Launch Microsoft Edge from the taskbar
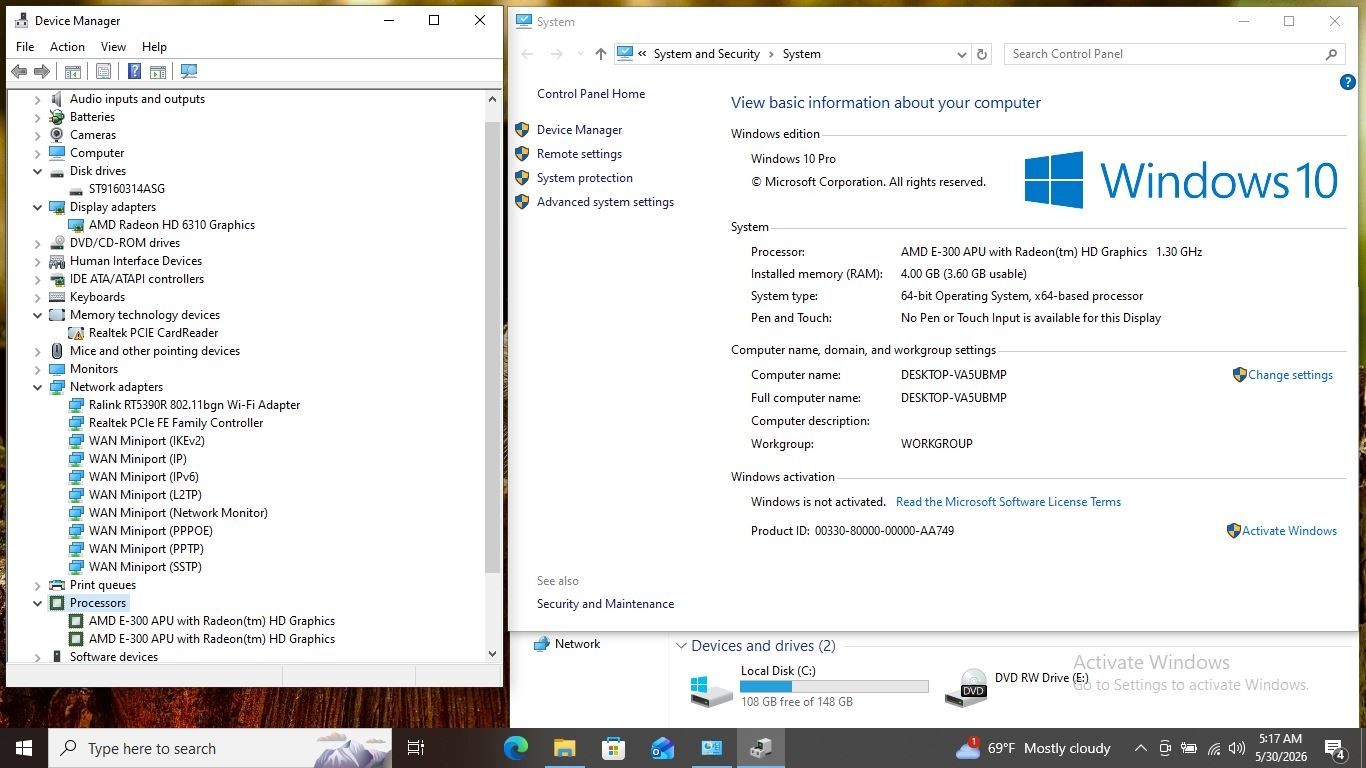This screenshot has height=768, width=1366. [x=516, y=748]
